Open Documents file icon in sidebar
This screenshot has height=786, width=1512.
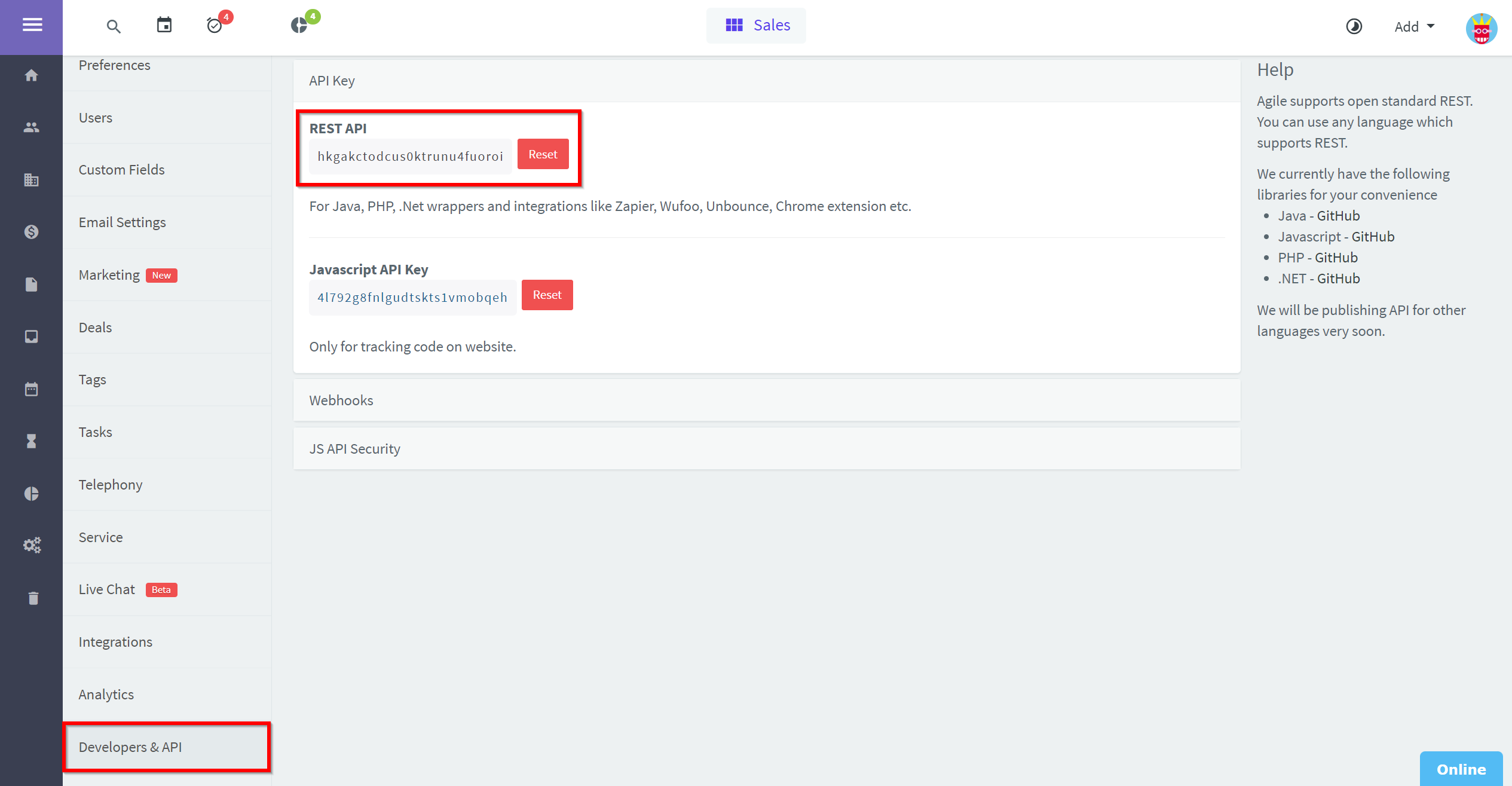(31, 285)
